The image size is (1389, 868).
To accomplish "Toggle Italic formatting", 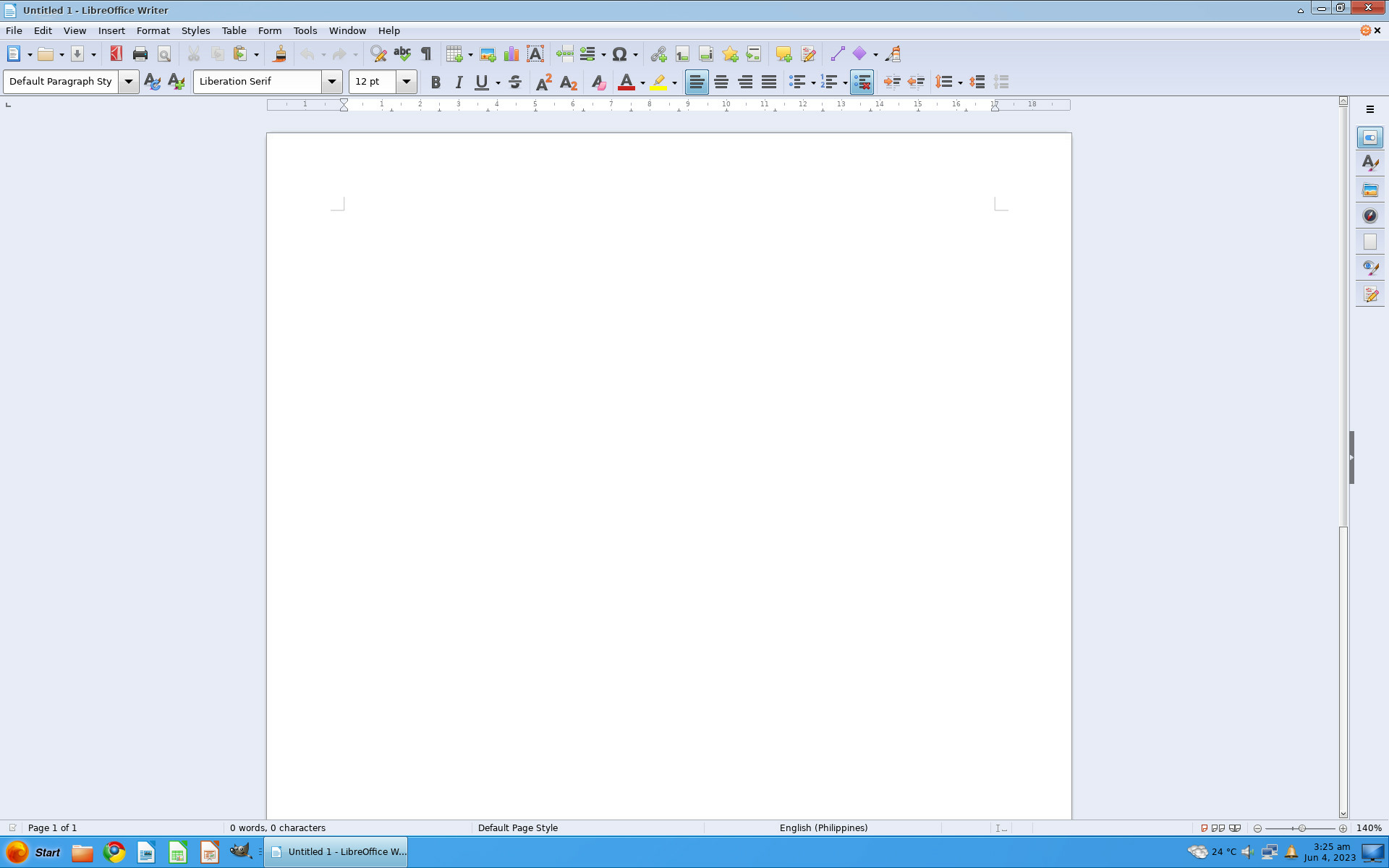I will click(459, 82).
